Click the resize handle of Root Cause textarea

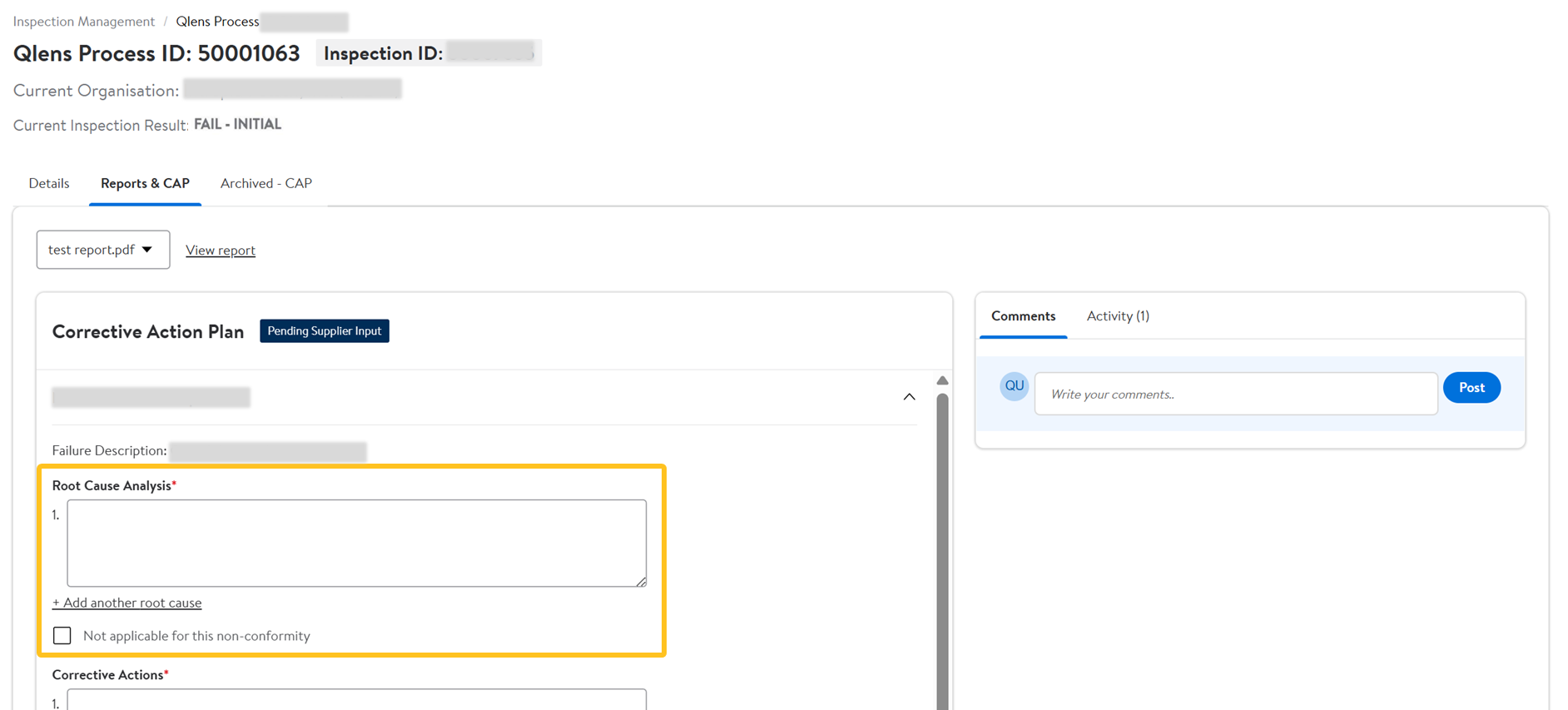641,581
